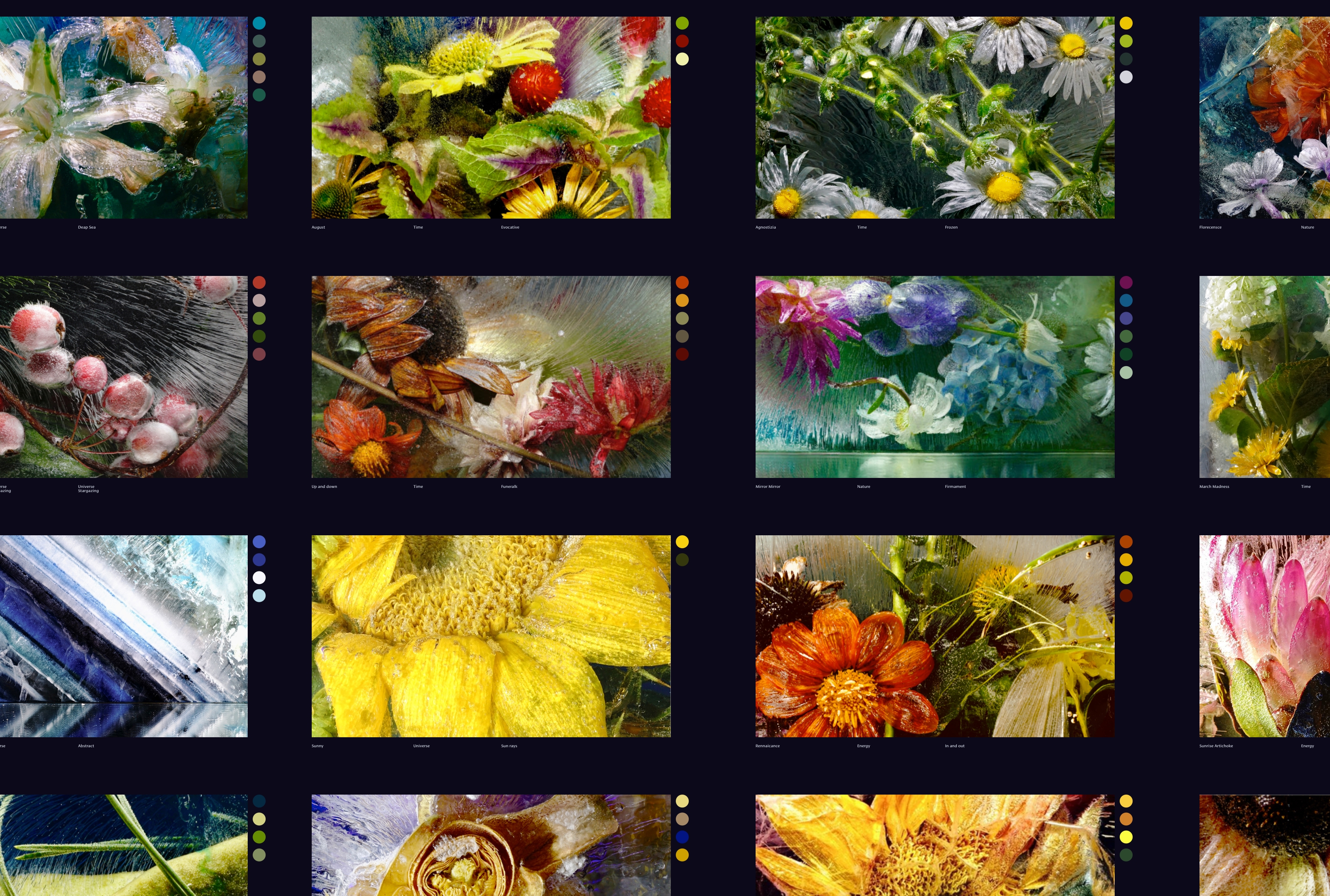The image size is (1330, 896).
Task: Click the 'Mirror Mirror' title label
Action: tap(768, 487)
